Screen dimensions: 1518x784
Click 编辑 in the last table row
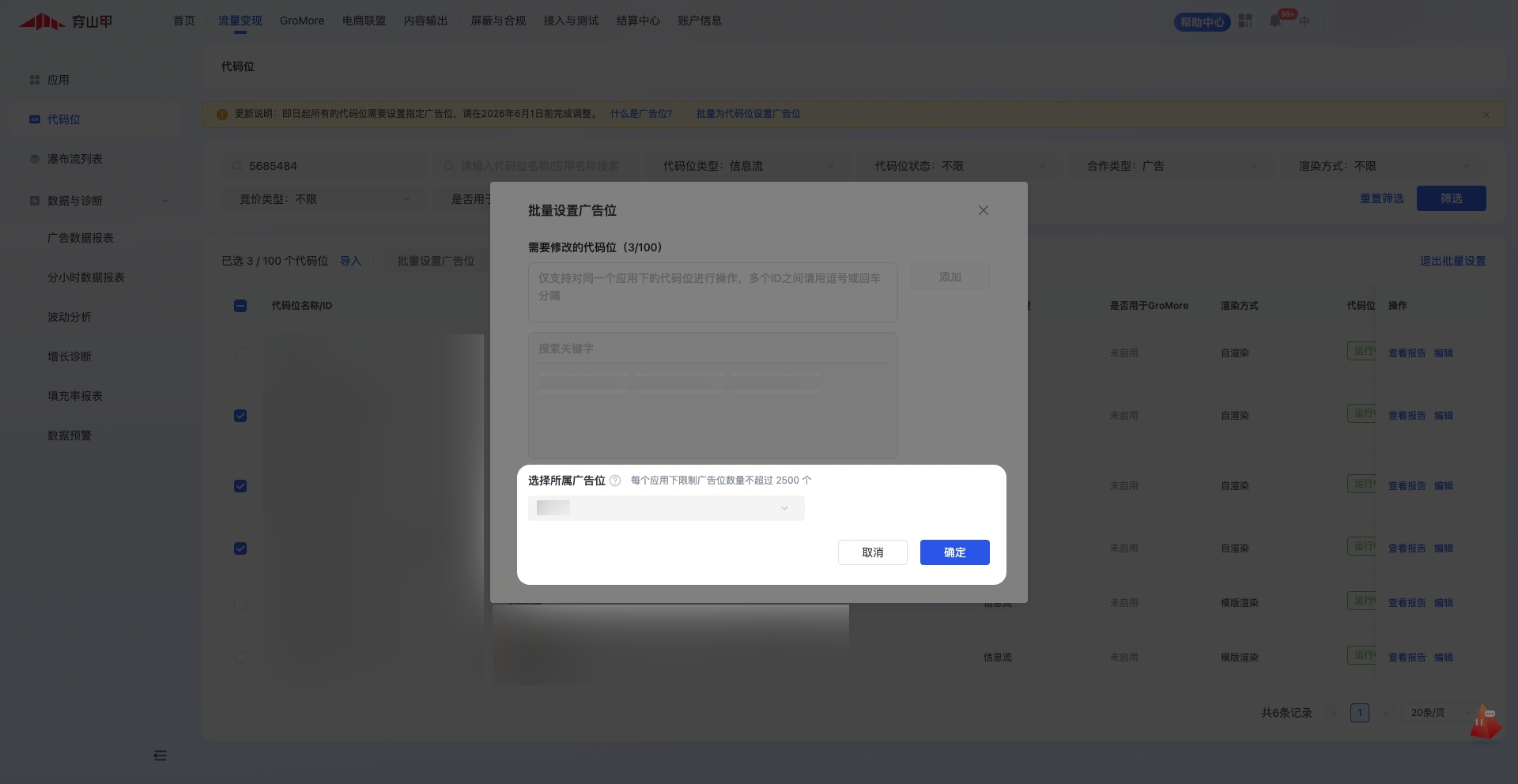[1444, 658]
